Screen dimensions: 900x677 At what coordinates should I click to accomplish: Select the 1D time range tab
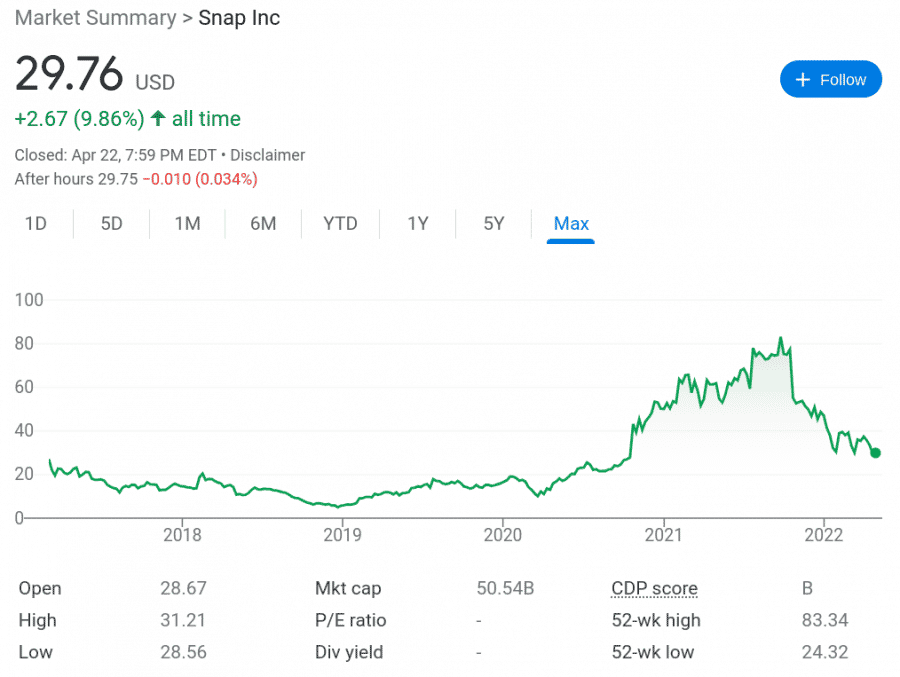pos(36,223)
